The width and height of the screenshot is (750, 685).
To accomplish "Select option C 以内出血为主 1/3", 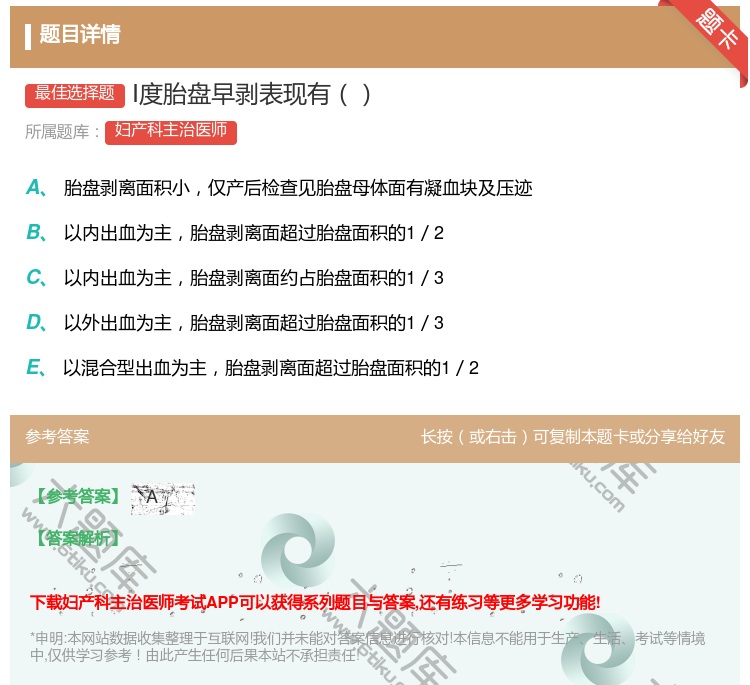I will click(x=235, y=278).
